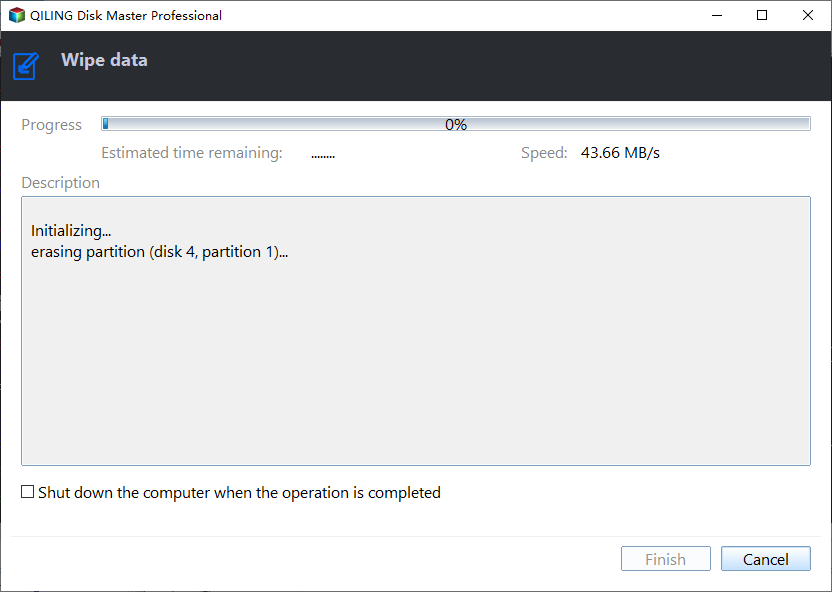Click the 'Shut down the computer' checkbox label
The height and width of the screenshot is (592, 832).
click(239, 493)
